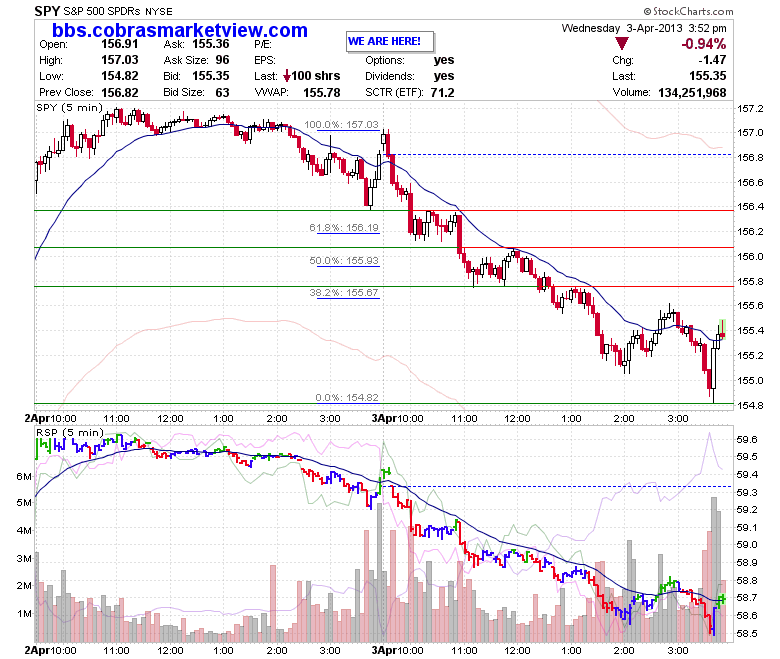This screenshot has width=780, height=659.
Task: Click the 3Apr10:00 marker on upper axis
Action: click(x=397, y=418)
